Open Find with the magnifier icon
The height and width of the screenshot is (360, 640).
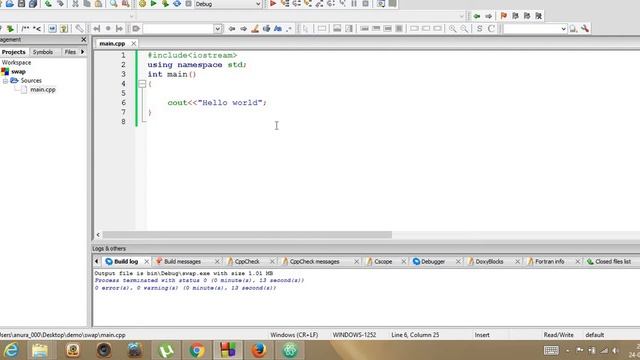point(114,4)
